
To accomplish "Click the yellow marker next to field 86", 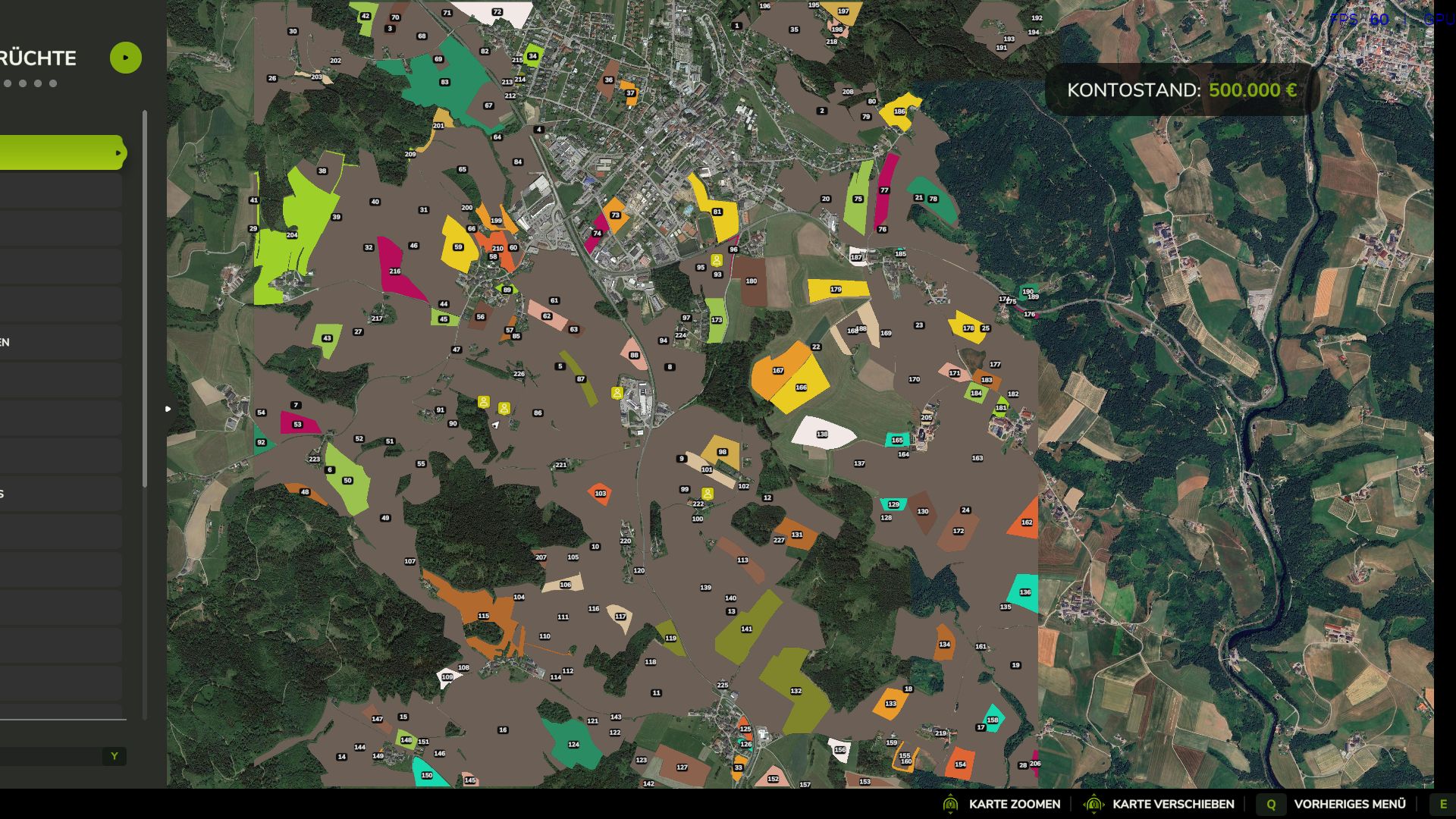I will pos(504,408).
